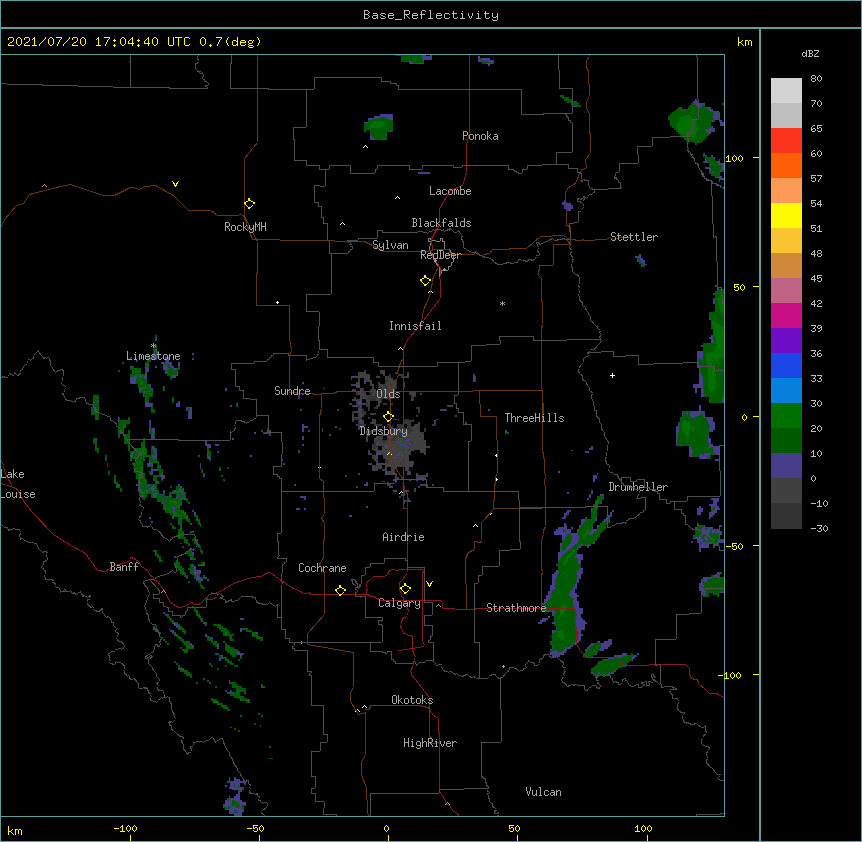
Task: Click the HighRiver city label
Action: pyautogui.click(x=430, y=743)
